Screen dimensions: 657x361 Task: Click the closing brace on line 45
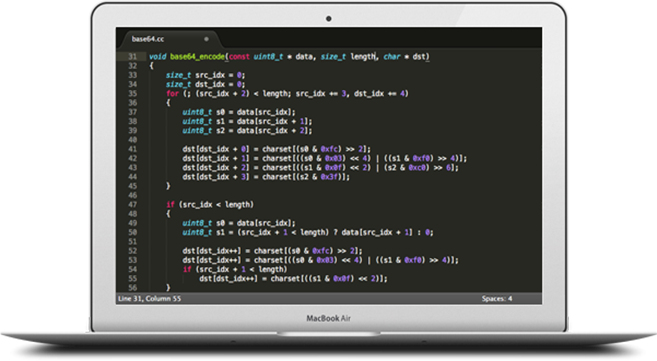[x=168, y=186]
